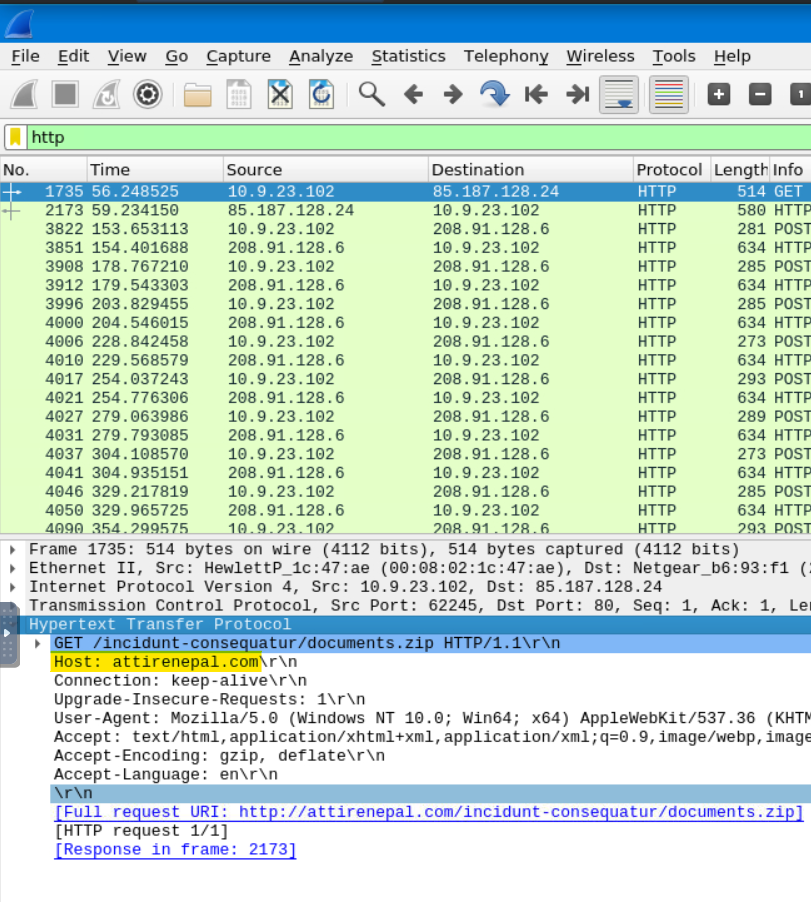This screenshot has width=811, height=902.
Task: Close the current capture file
Action: (280, 95)
